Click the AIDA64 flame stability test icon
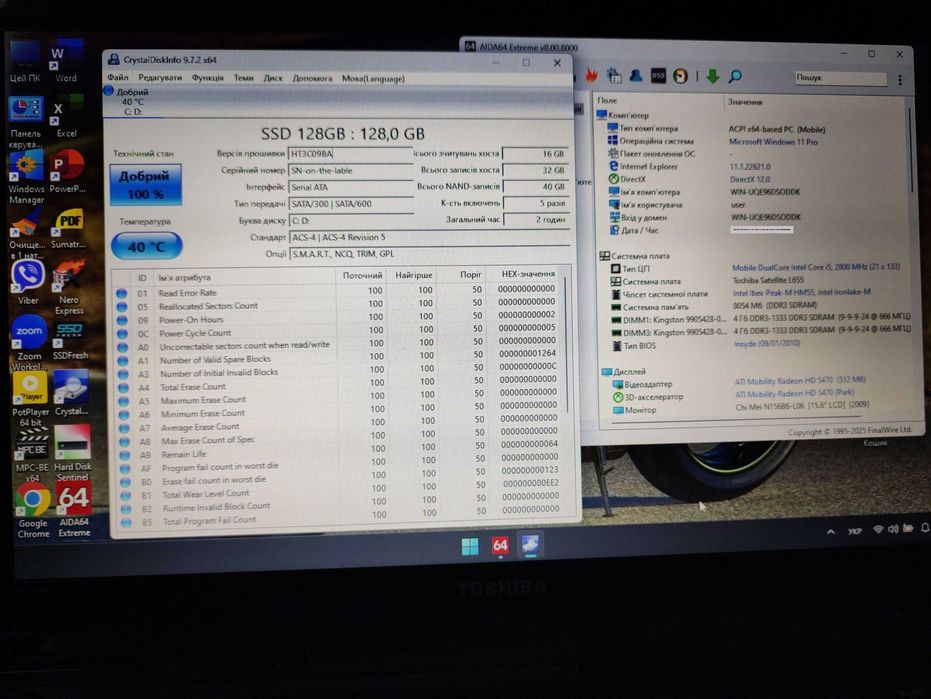Screen dimensions: 931x699 coord(591,75)
